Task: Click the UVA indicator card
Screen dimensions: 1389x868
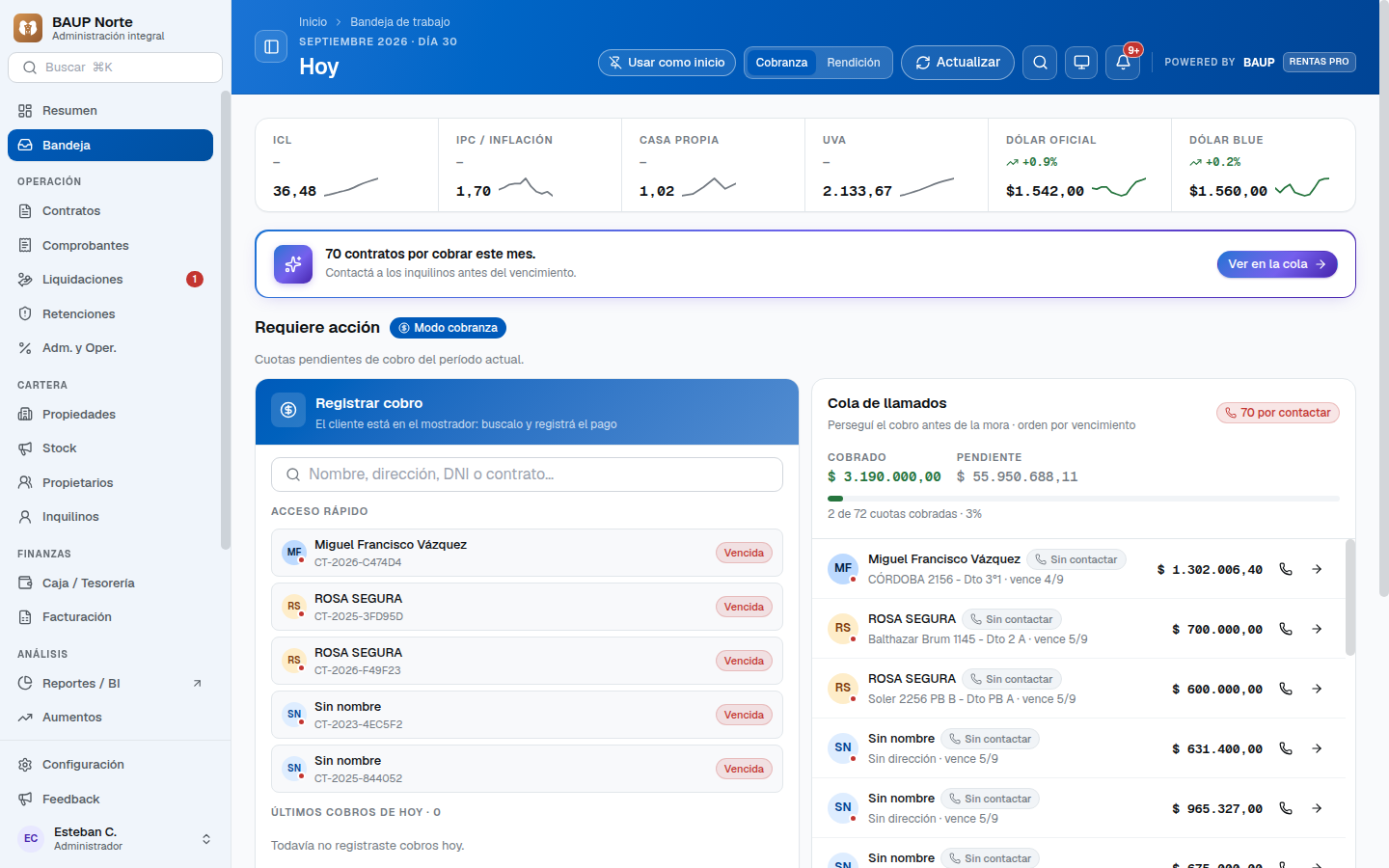Action: point(896,165)
